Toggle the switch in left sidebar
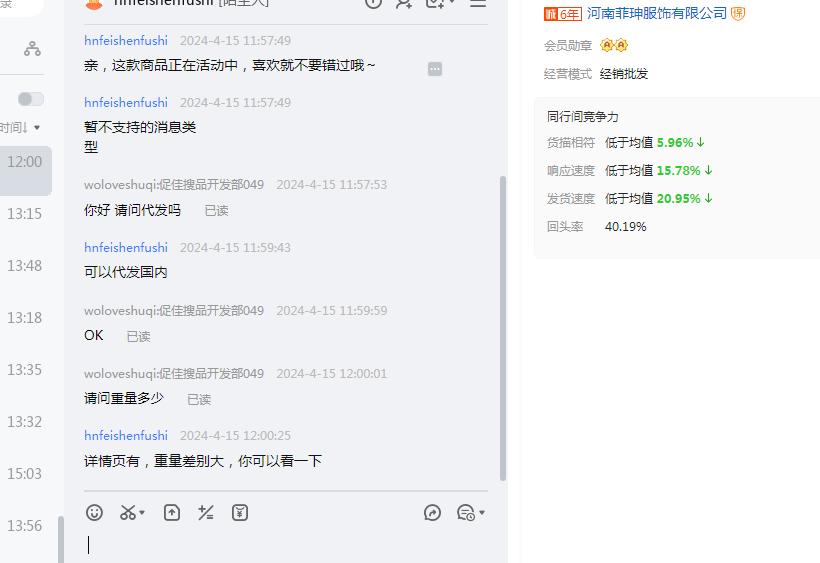820x563 pixels. [31, 99]
